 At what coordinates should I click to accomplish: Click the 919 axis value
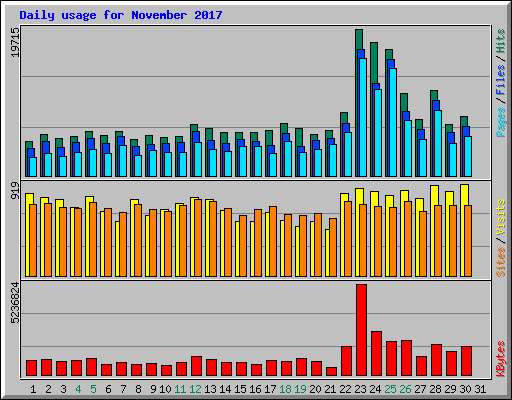15,191
